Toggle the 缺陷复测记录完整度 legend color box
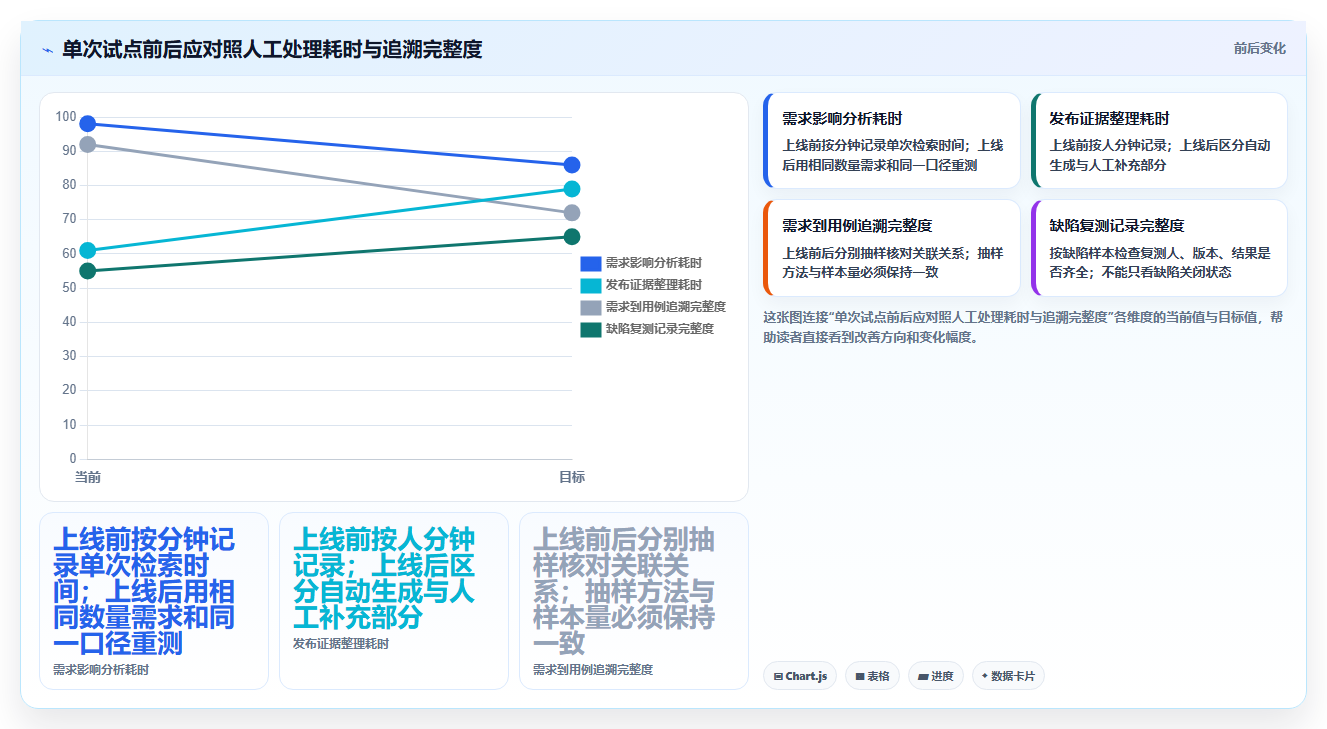The height and width of the screenshot is (729, 1327). 591,329
